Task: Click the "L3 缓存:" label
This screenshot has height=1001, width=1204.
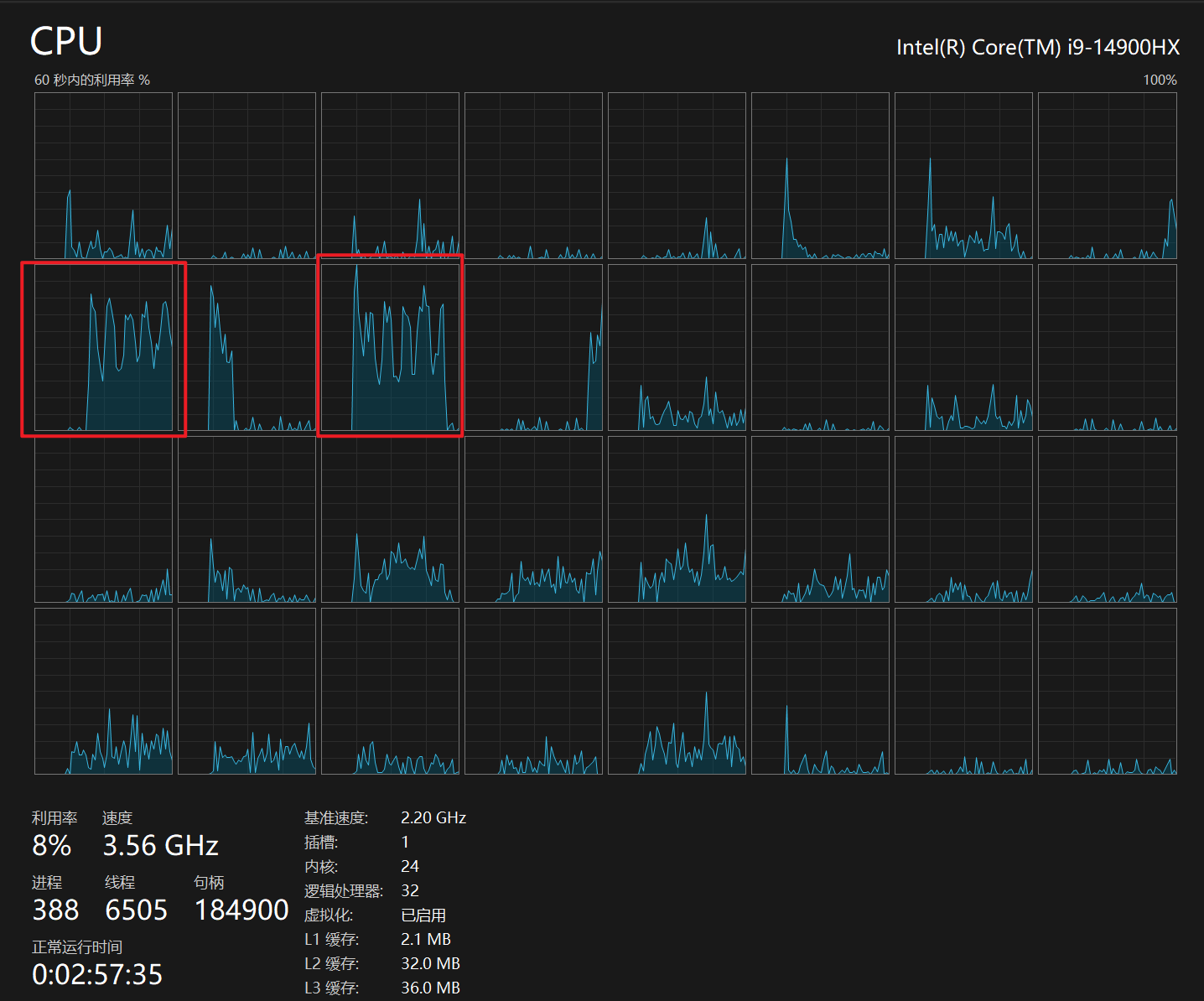Action: pyautogui.click(x=332, y=988)
